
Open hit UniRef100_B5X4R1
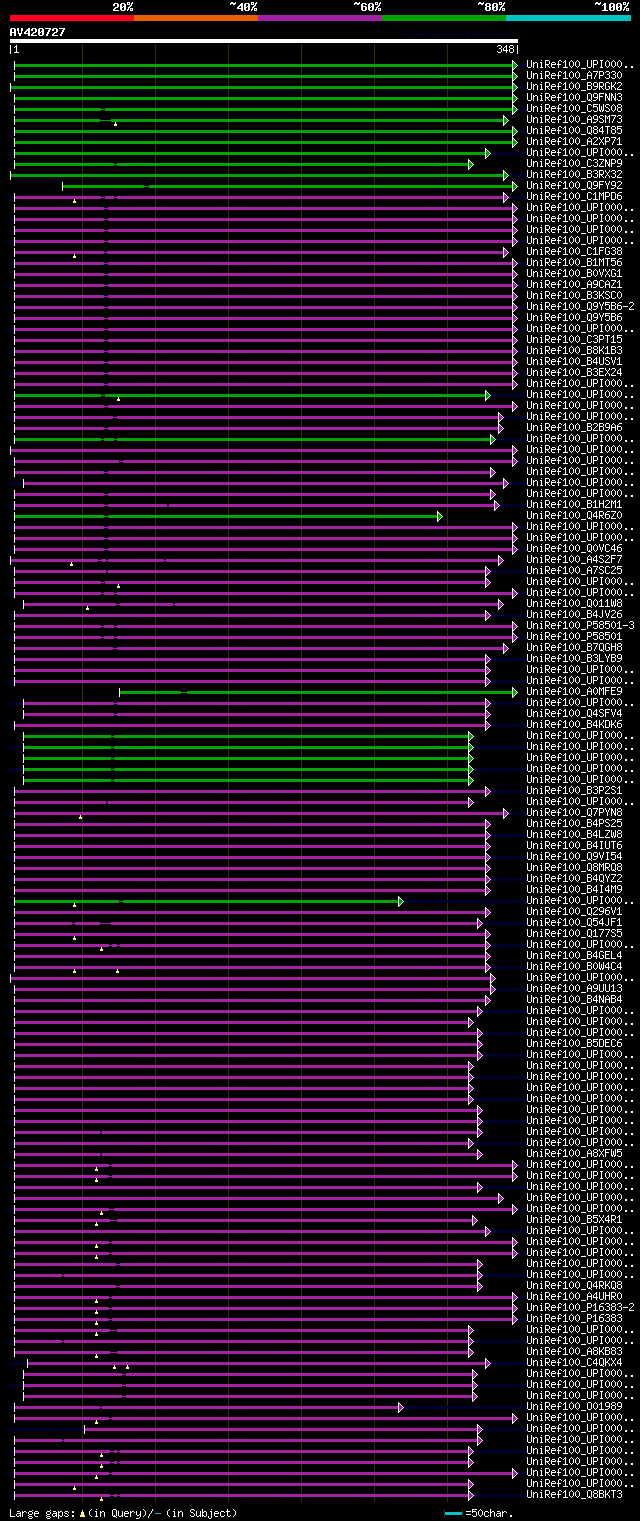pos(574,1219)
